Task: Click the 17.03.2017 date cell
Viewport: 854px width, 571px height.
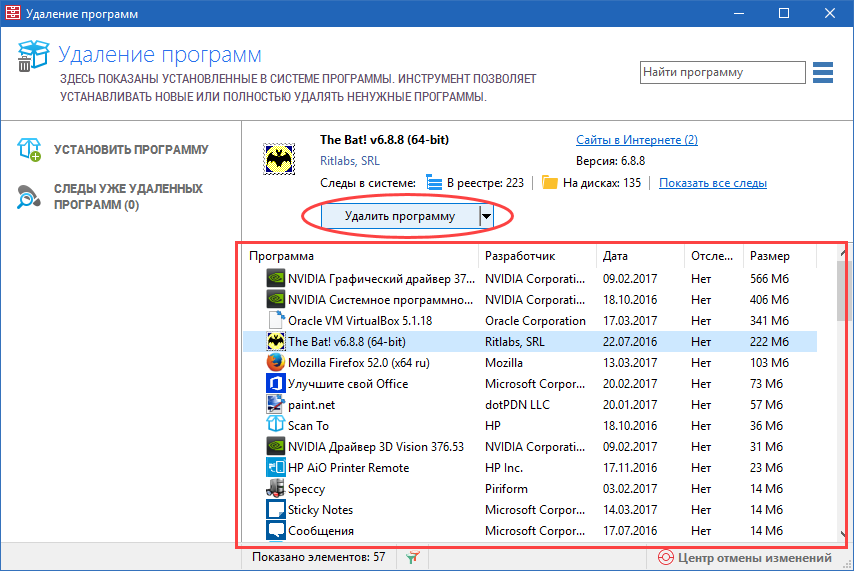Action: (630, 321)
